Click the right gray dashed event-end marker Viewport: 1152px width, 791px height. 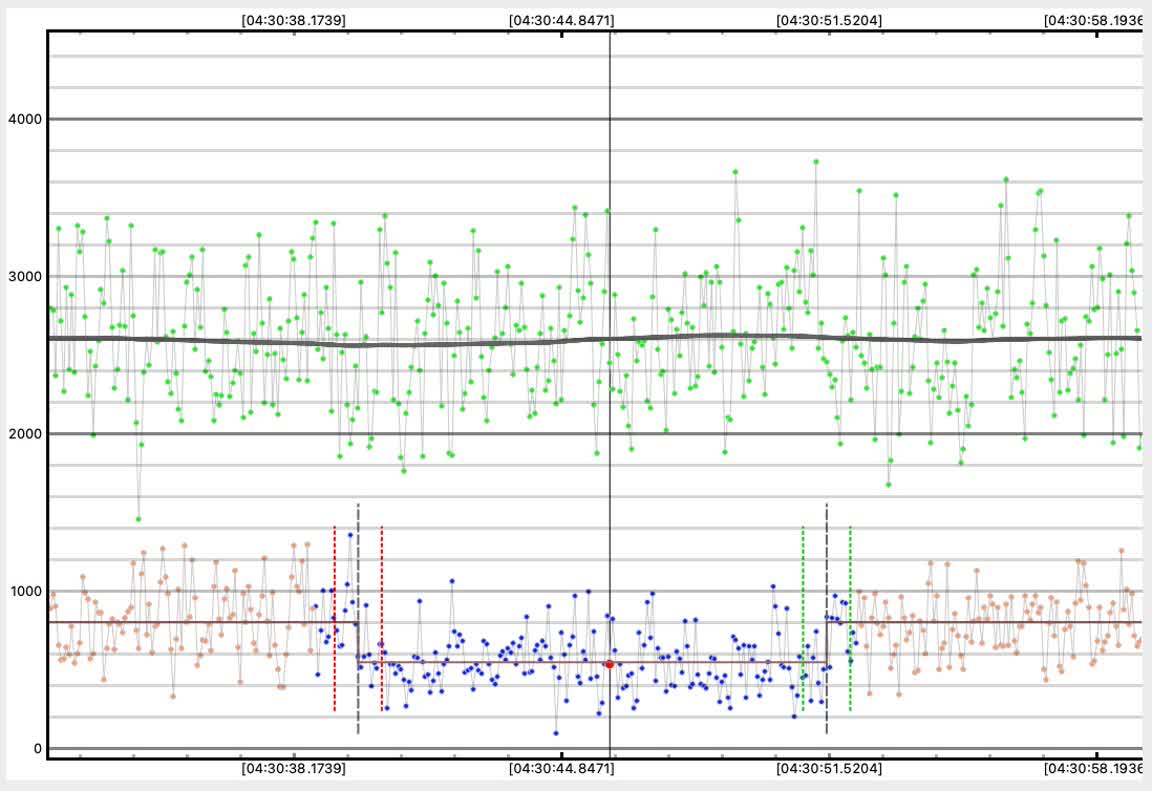tap(827, 620)
